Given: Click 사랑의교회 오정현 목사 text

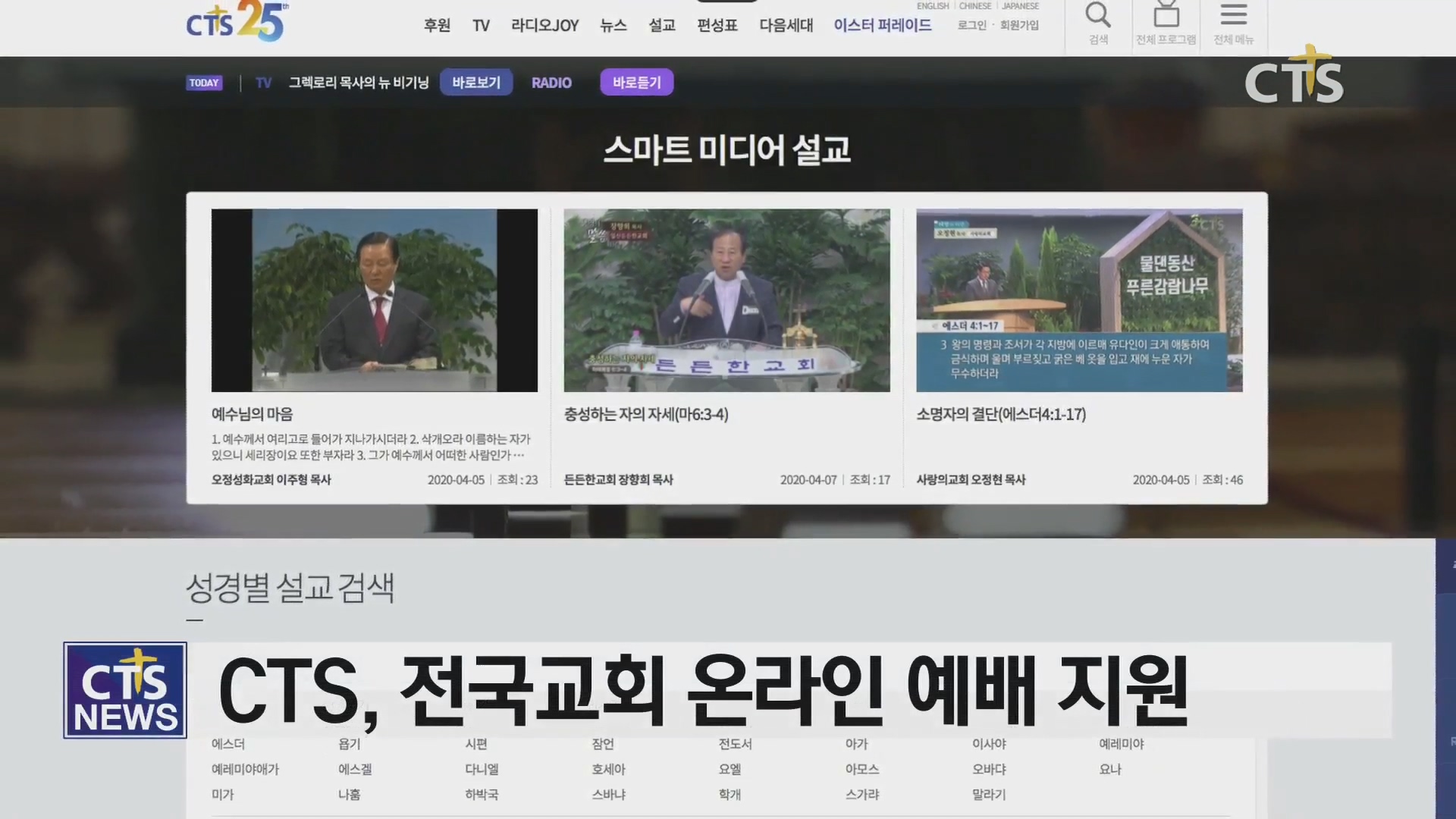Looking at the screenshot, I should click(971, 479).
